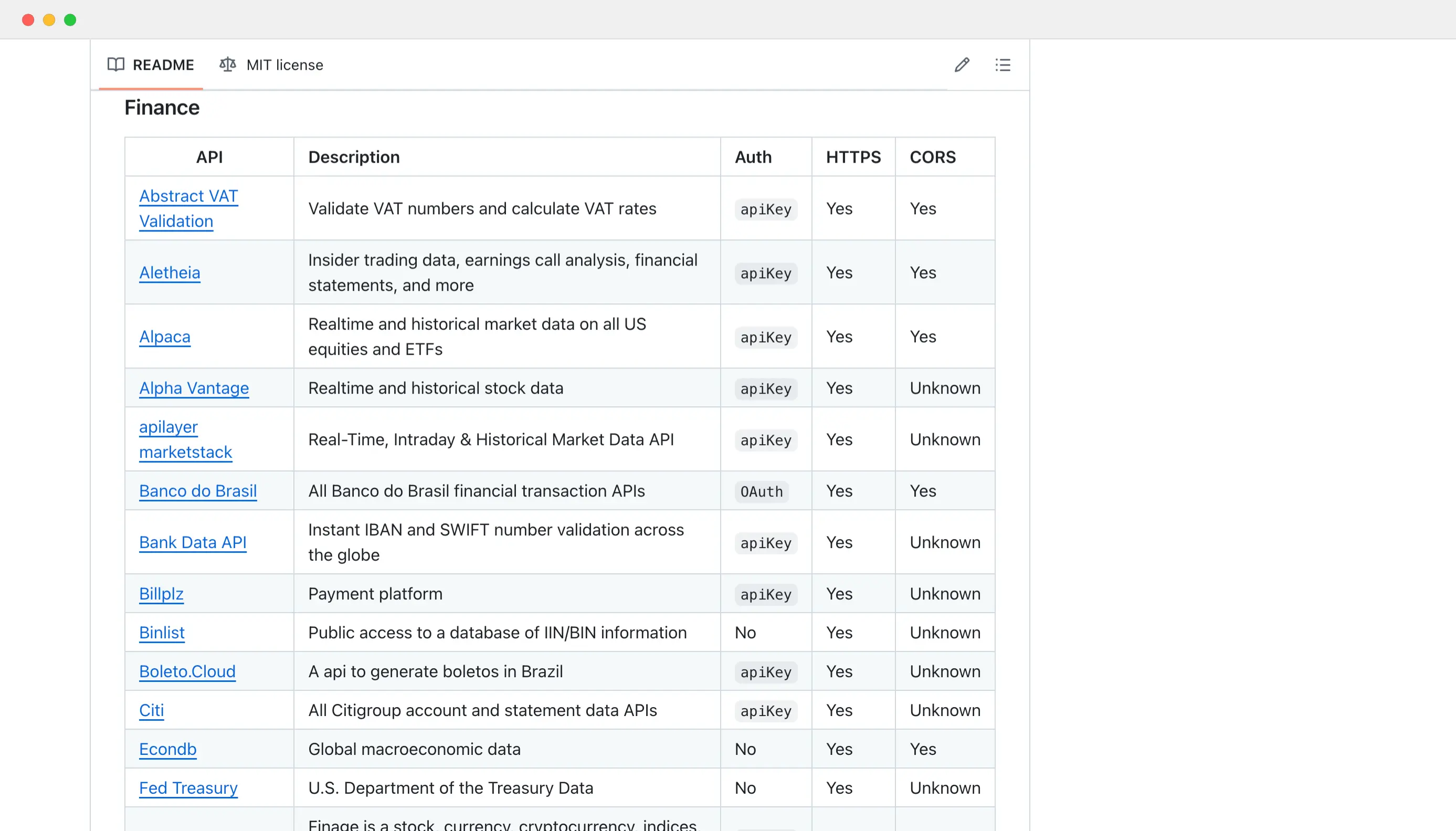Click HTTPS 'Yes' in Alpaca row
Image resolution: width=1456 pixels, height=831 pixels.
[839, 336]
